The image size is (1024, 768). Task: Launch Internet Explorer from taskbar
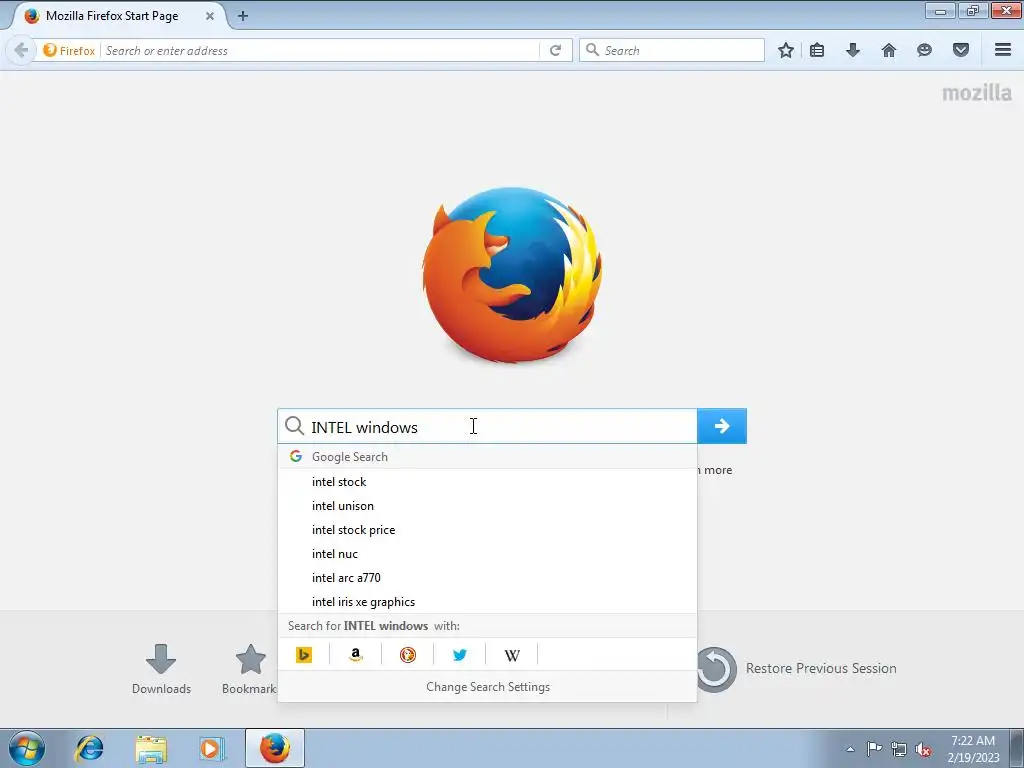[89, 748]
